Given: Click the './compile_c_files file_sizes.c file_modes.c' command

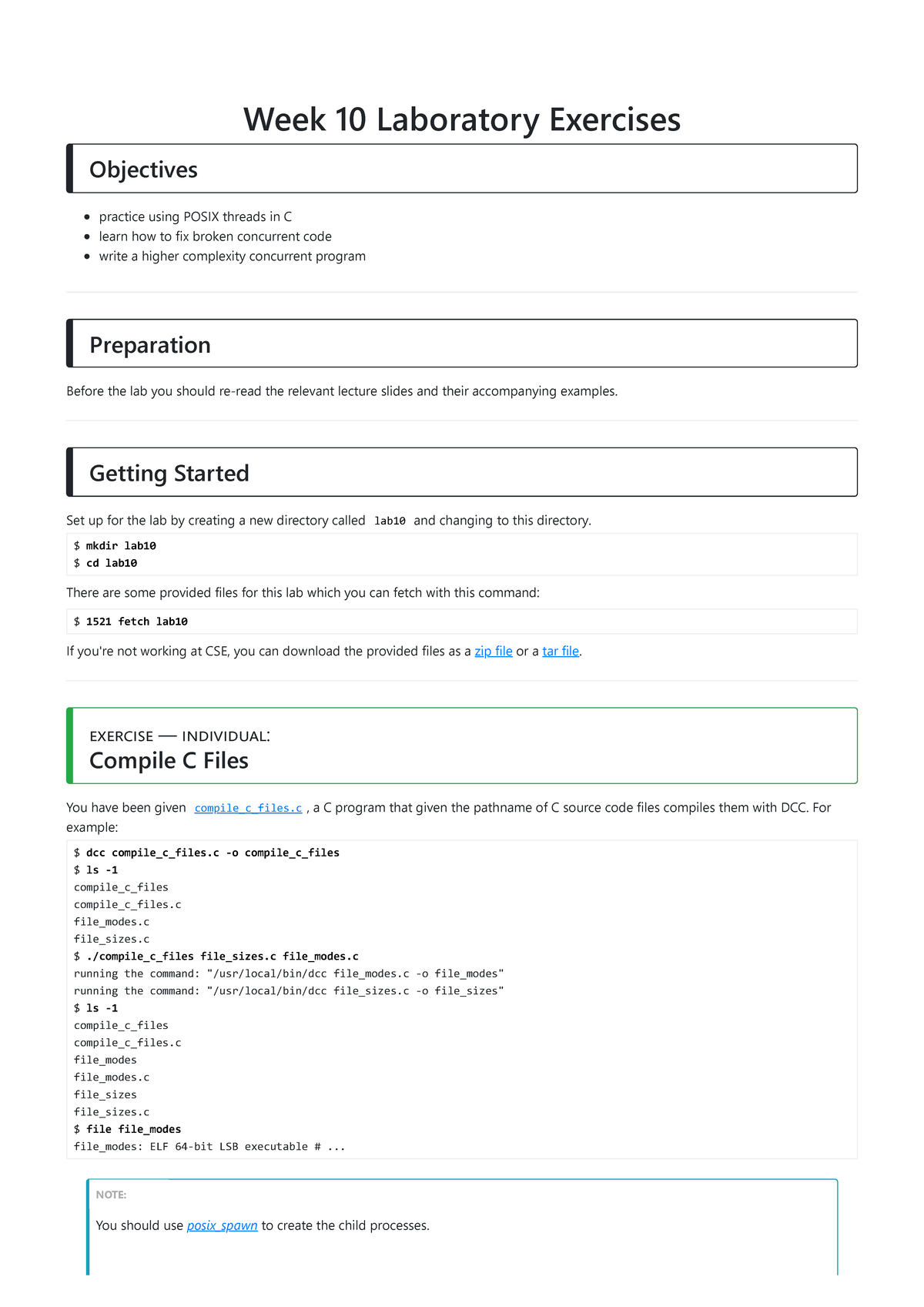Looking at the screenshot, I should pos(222,957).
